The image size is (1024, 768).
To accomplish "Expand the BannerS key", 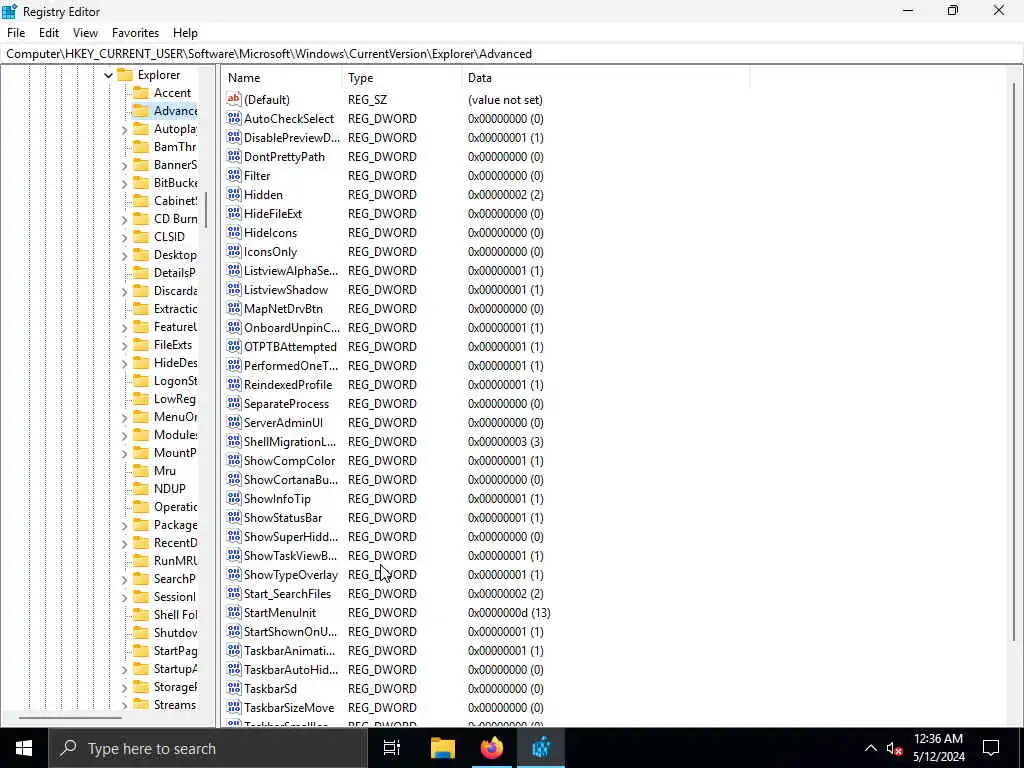I will pyautogui.click(x=124, y=165).
